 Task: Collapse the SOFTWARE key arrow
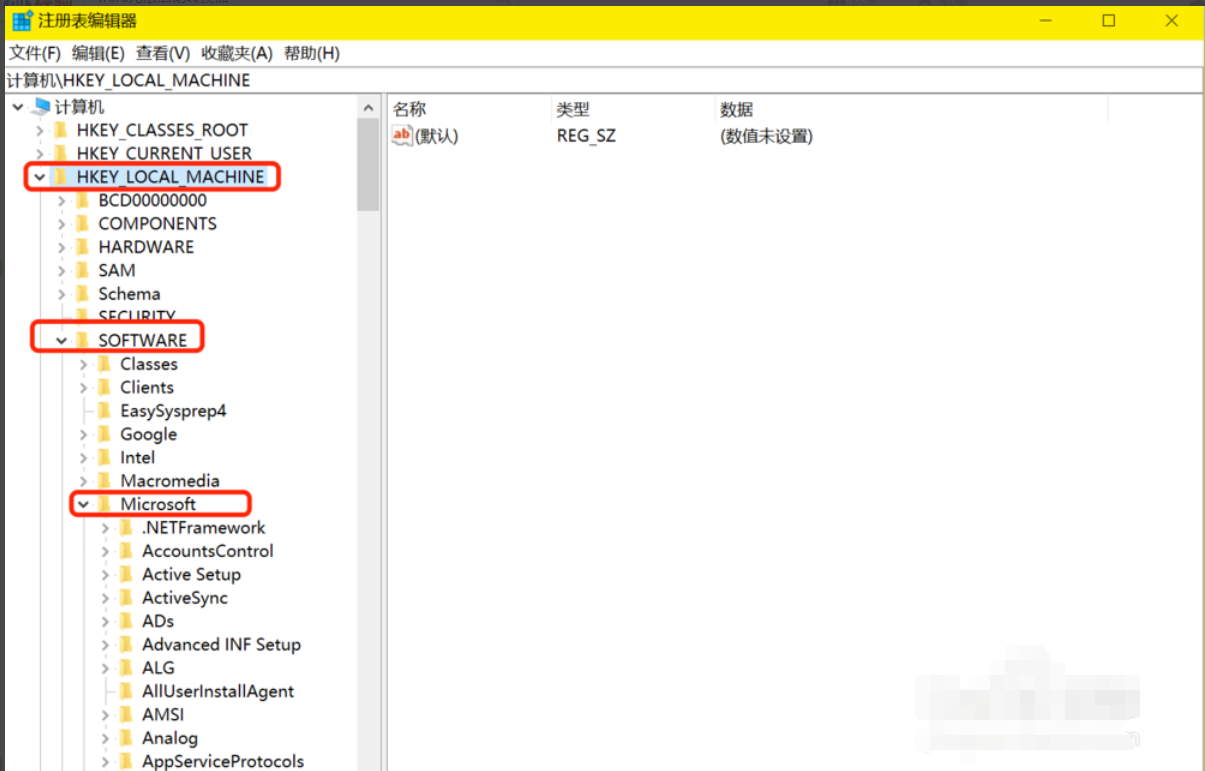(x=62, y=341)
